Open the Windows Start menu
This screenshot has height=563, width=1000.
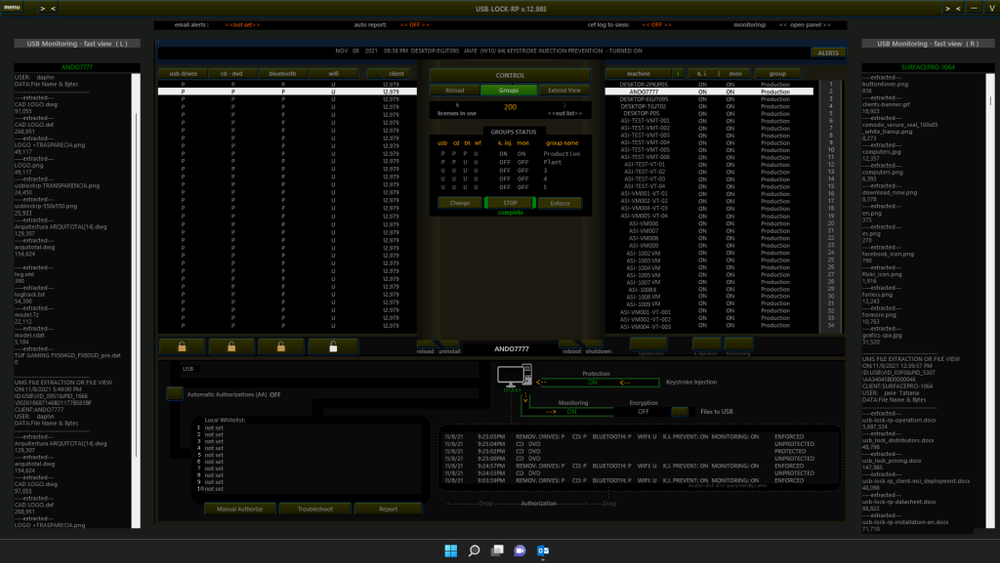[x=451, y=551]
